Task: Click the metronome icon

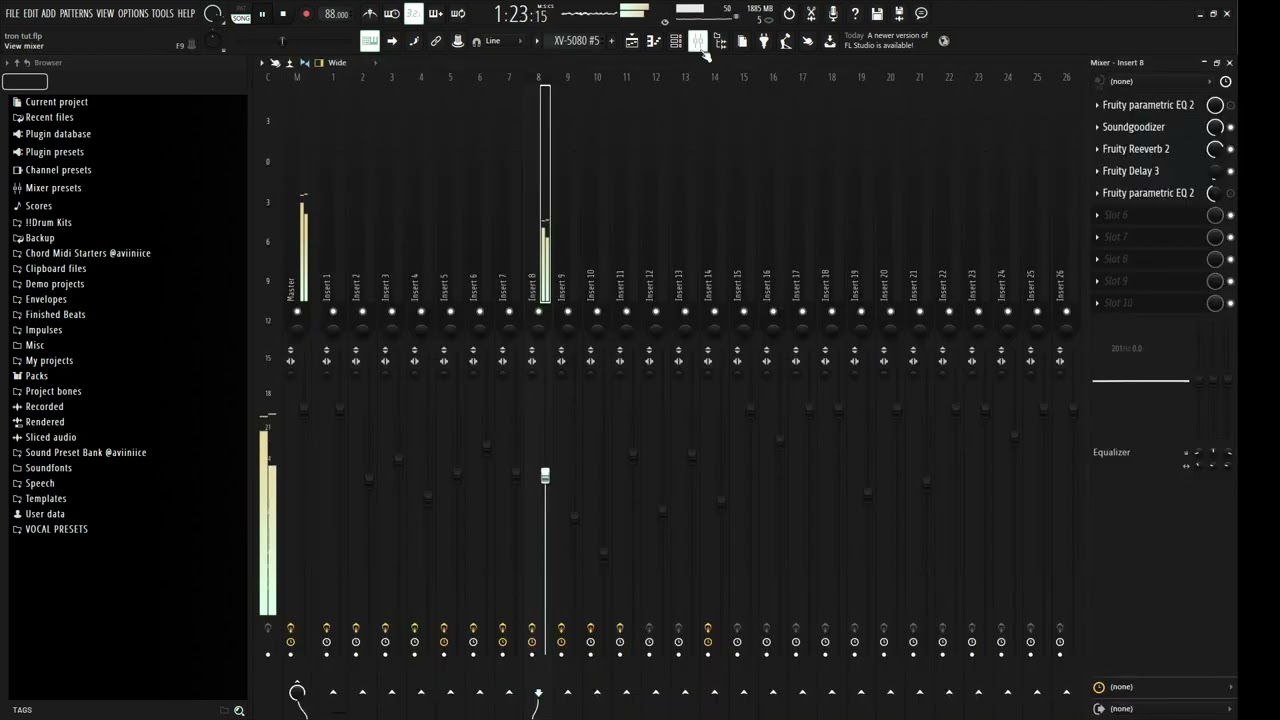Action: [370, 14]
